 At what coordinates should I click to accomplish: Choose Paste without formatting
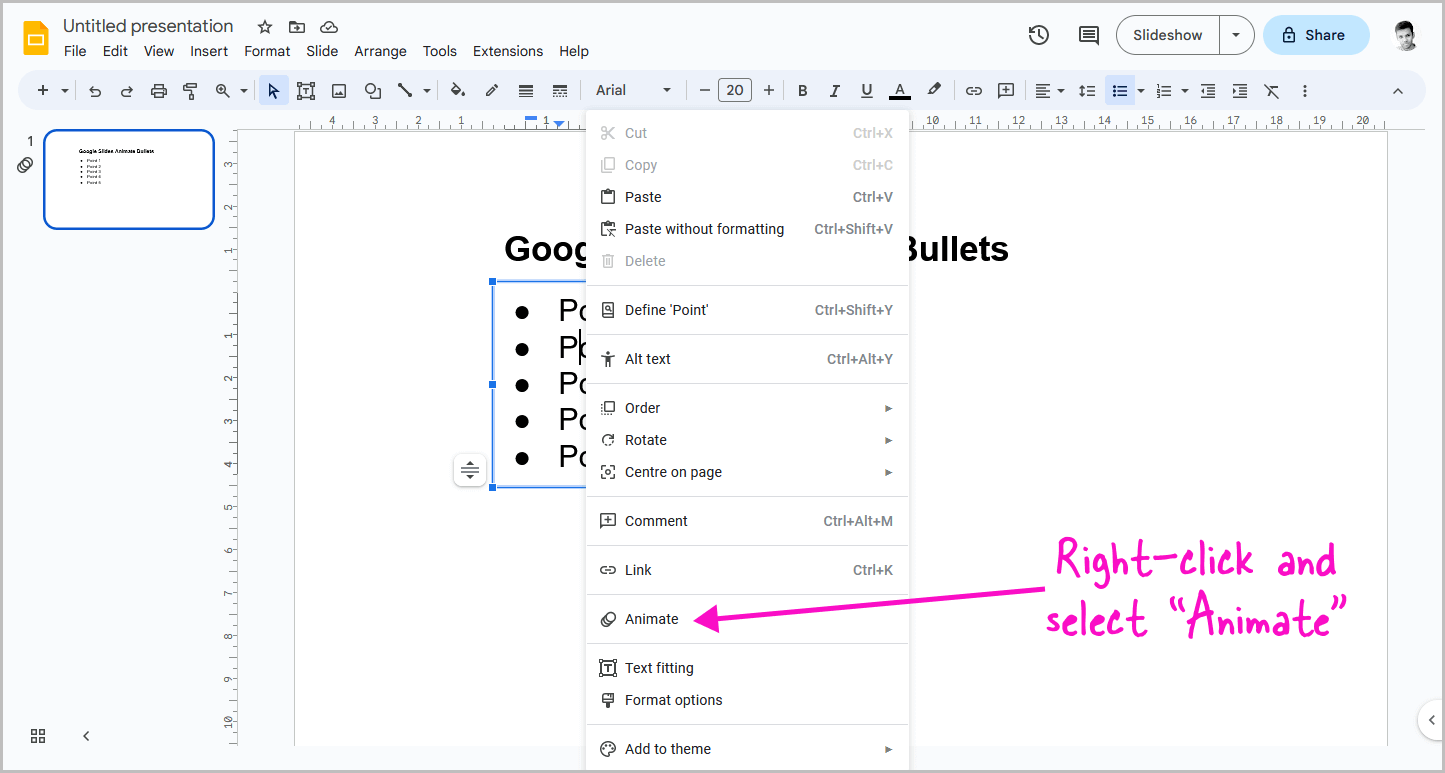[x=747, y=229]
